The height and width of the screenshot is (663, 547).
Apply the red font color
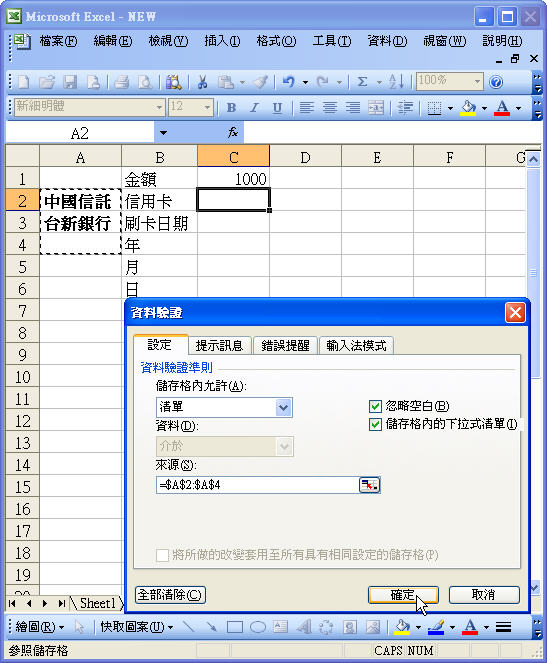[502, 108]
